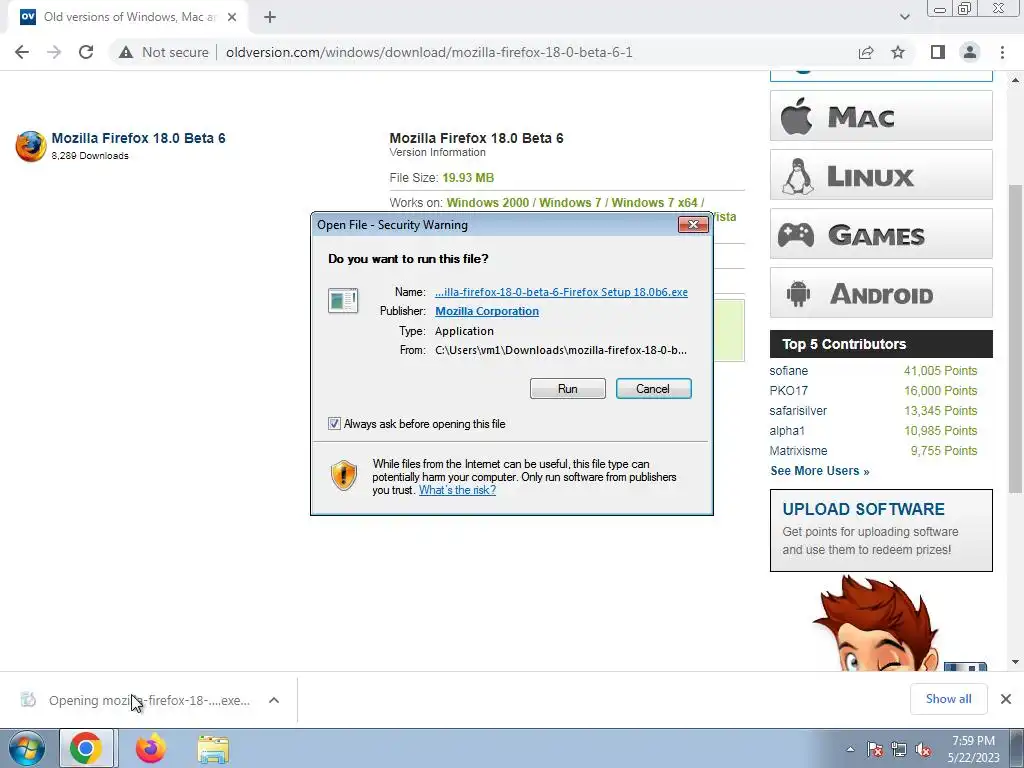Image resolution: width=1024 pixels, height=768 pixels.
Task: Select the Old versions of Windows tab
Action: [128, 17]
